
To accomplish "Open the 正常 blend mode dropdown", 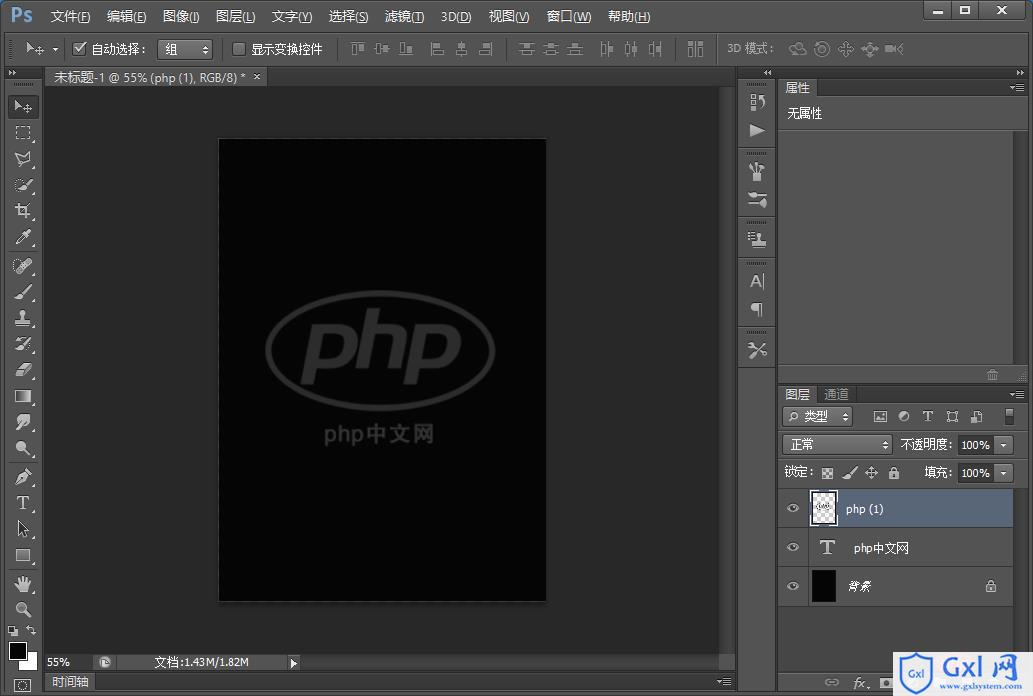I will [x=837, y=445].
